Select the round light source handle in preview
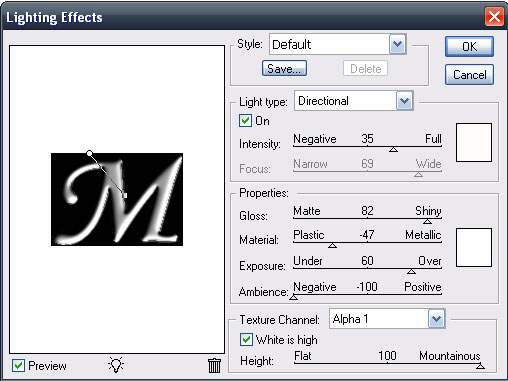This screenshot has height=381, width=508. pos(89,153)
